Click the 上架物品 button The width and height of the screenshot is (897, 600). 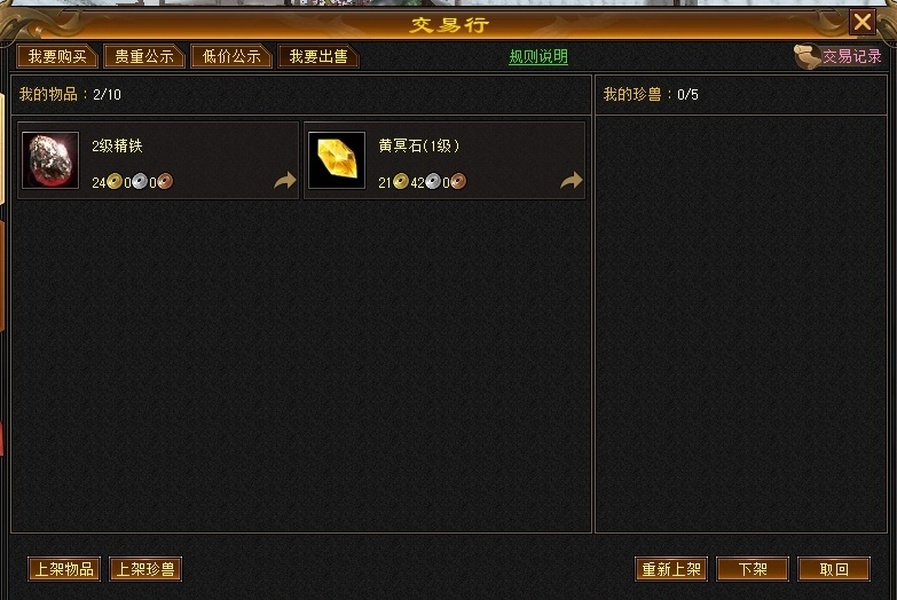[x=64, y=569]
